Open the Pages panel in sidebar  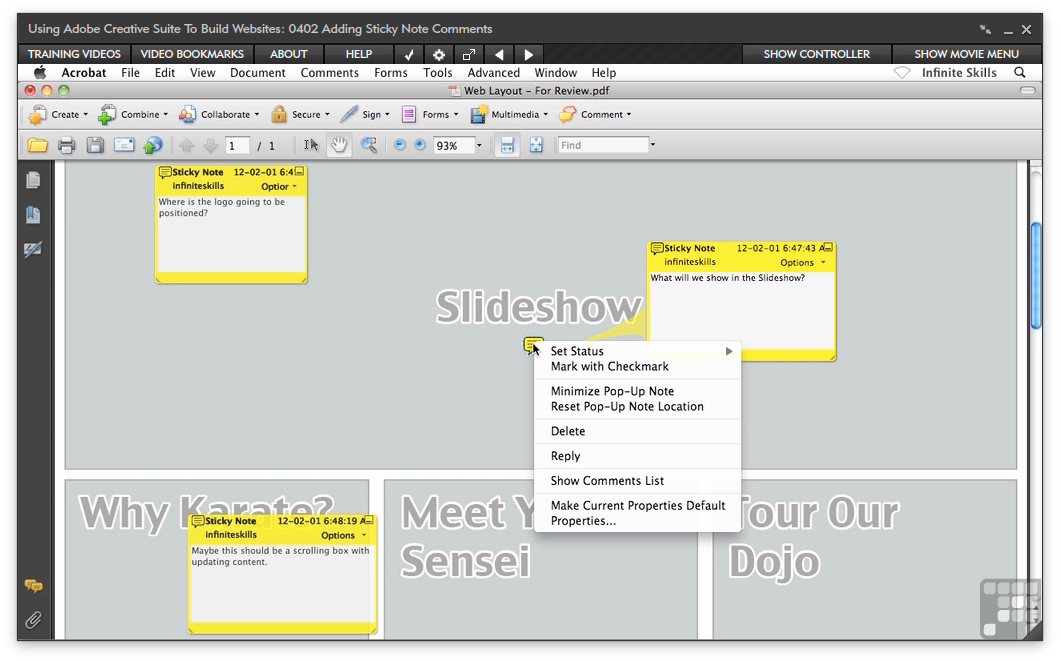(32, 180)
